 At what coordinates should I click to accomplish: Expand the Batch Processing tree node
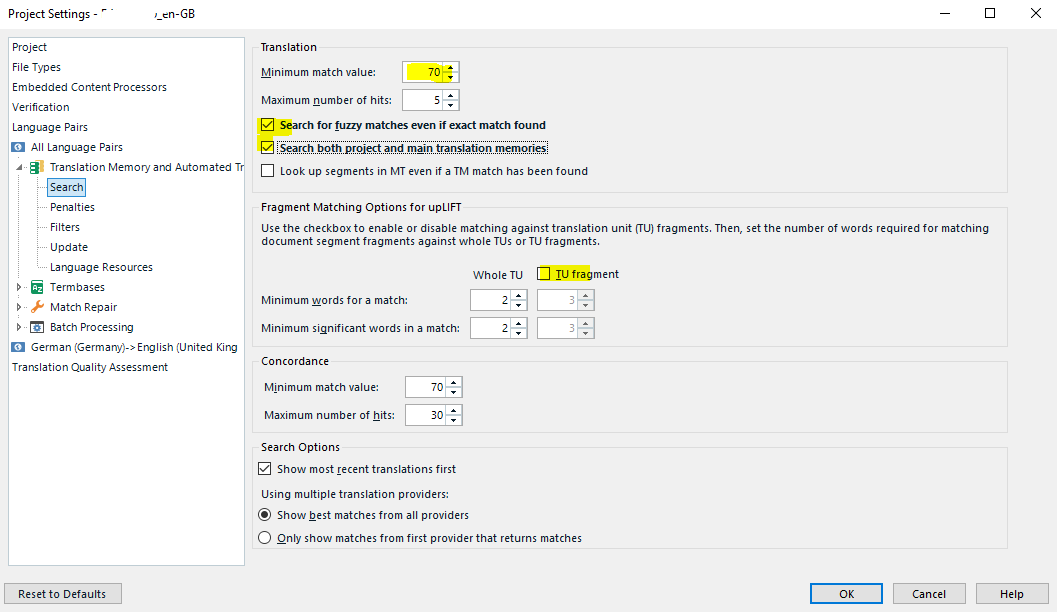[x=20, y=327]
